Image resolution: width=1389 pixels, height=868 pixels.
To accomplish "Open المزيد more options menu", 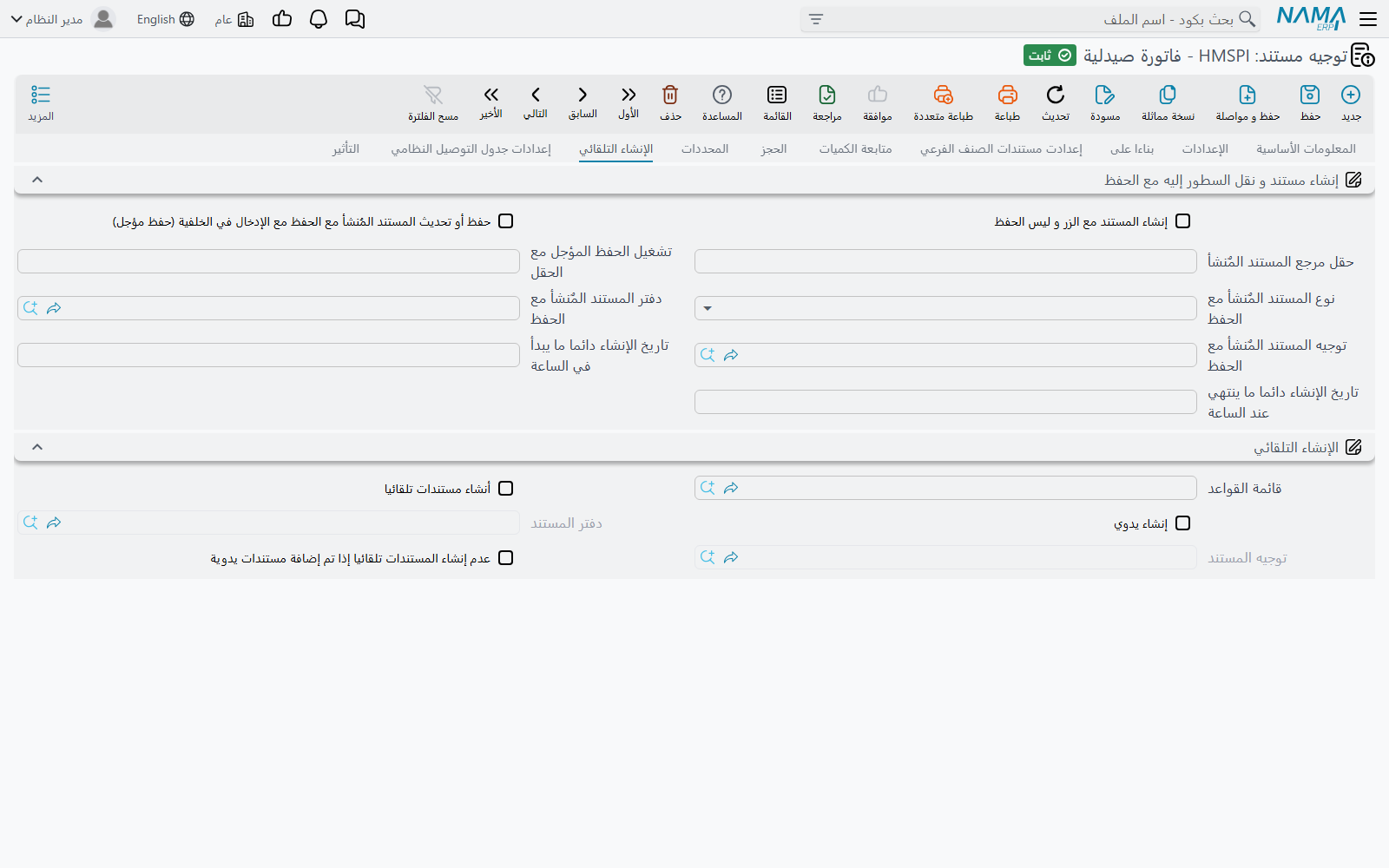I will [41, 102].
